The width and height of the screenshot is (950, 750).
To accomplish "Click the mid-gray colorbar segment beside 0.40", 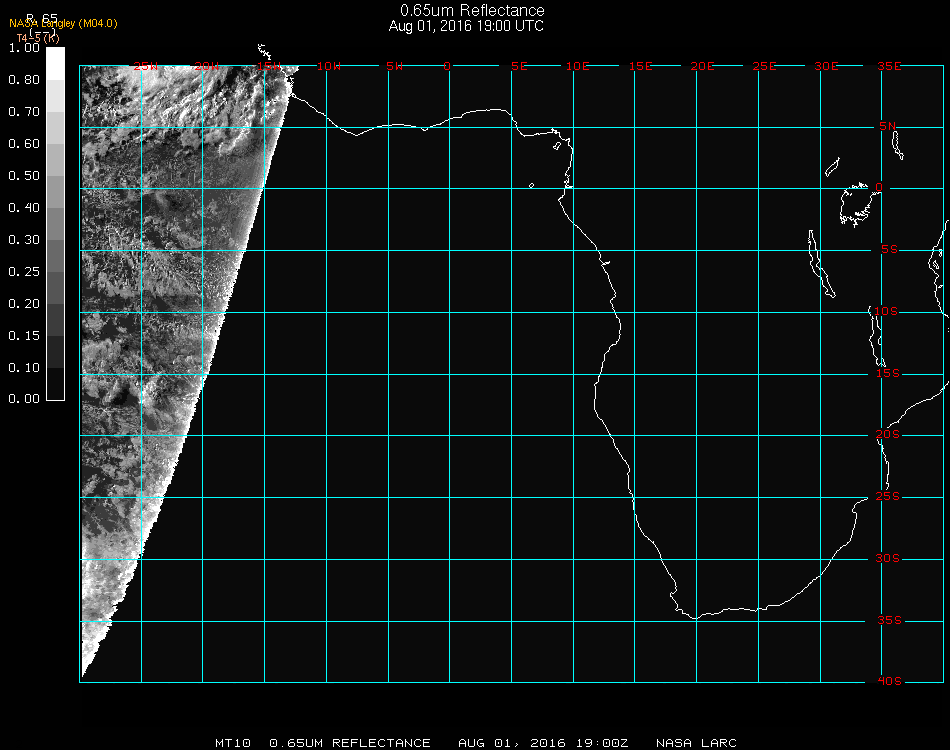I will pyautogui.click(x=55, y=224).
